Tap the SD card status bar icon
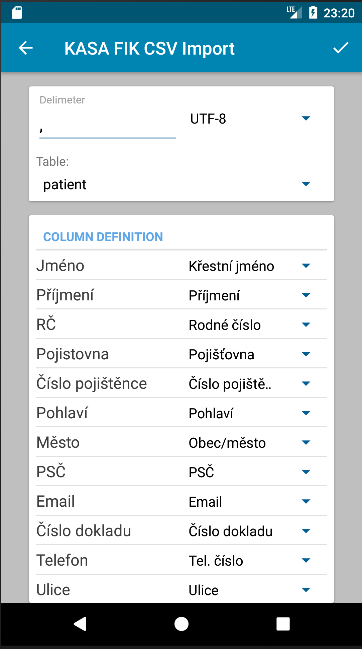Image resolution: width=362 pixels, height=649 pixels. coord(17,12)
